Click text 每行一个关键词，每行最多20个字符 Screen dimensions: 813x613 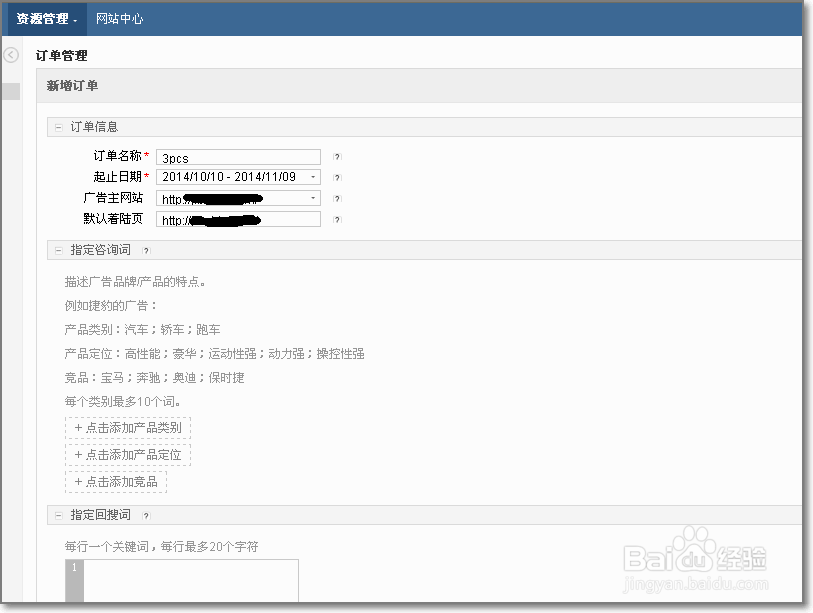(161, 547)
